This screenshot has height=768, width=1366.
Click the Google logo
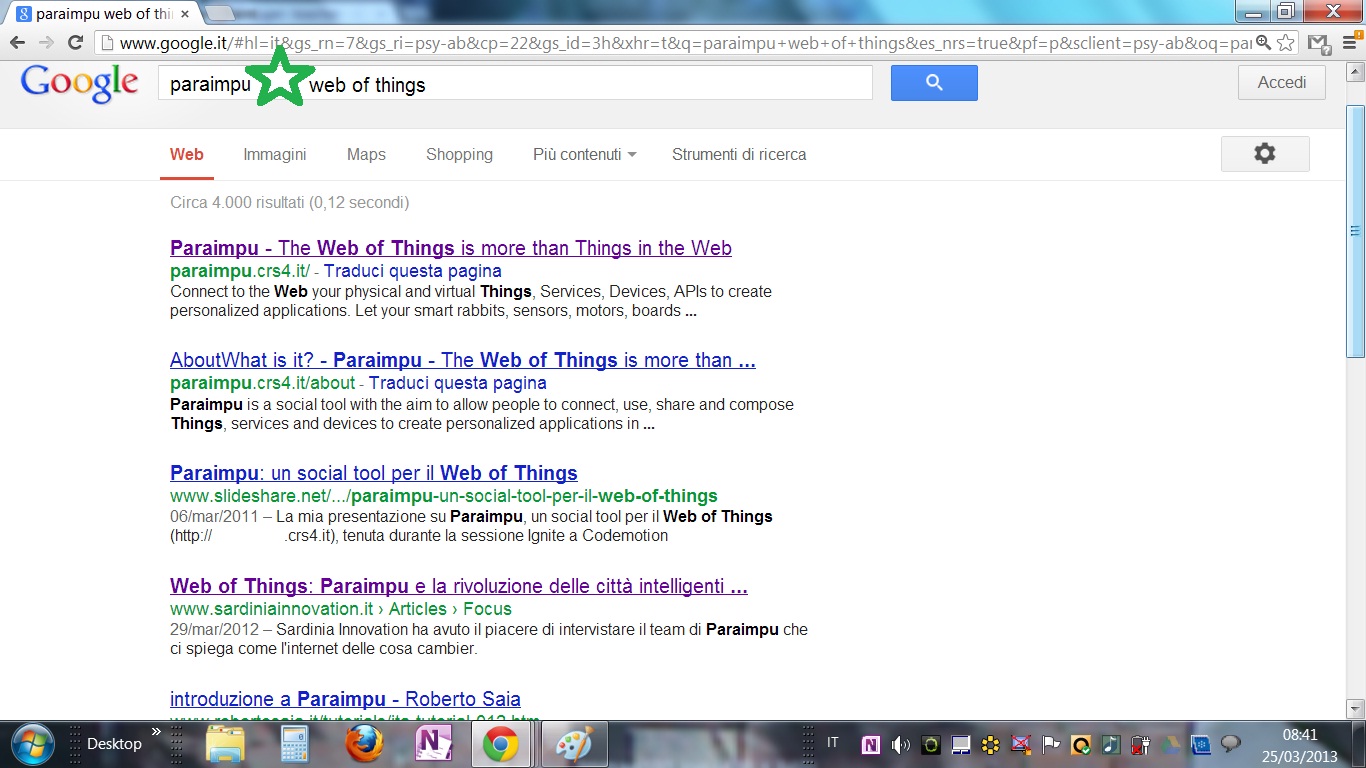[79, 83]
